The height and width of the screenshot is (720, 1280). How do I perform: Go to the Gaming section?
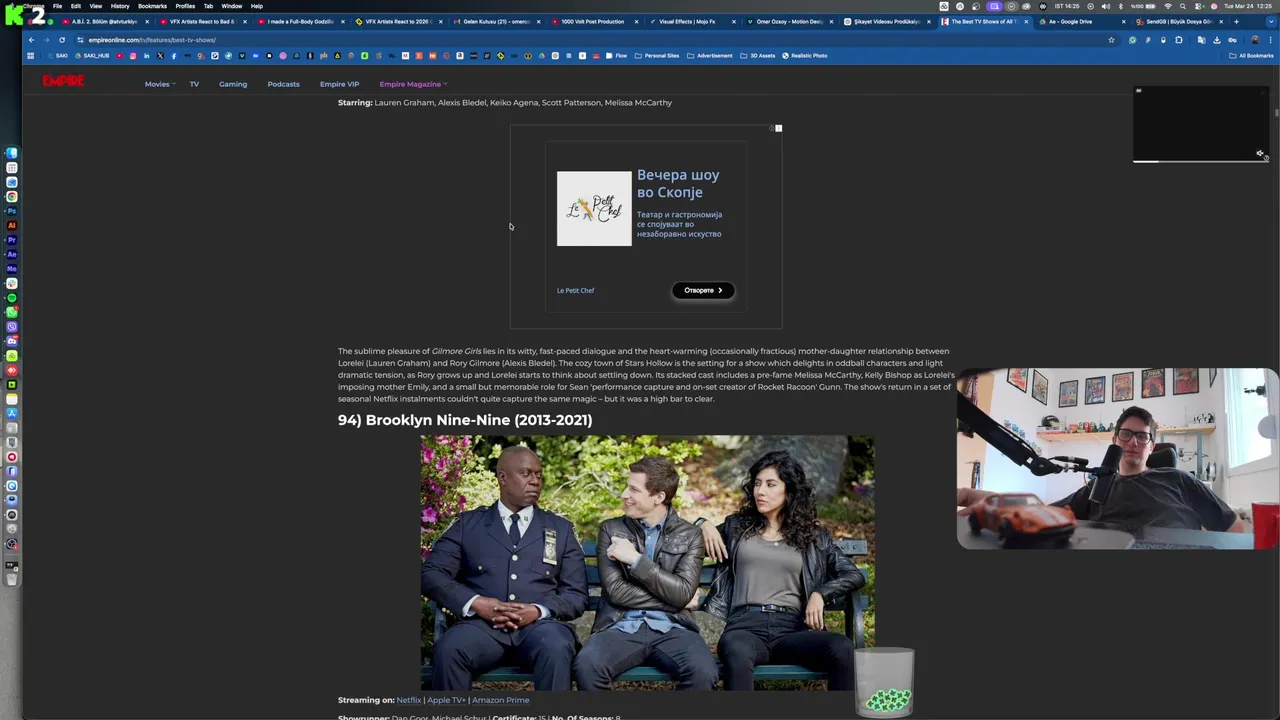click(x=233, y=84)
